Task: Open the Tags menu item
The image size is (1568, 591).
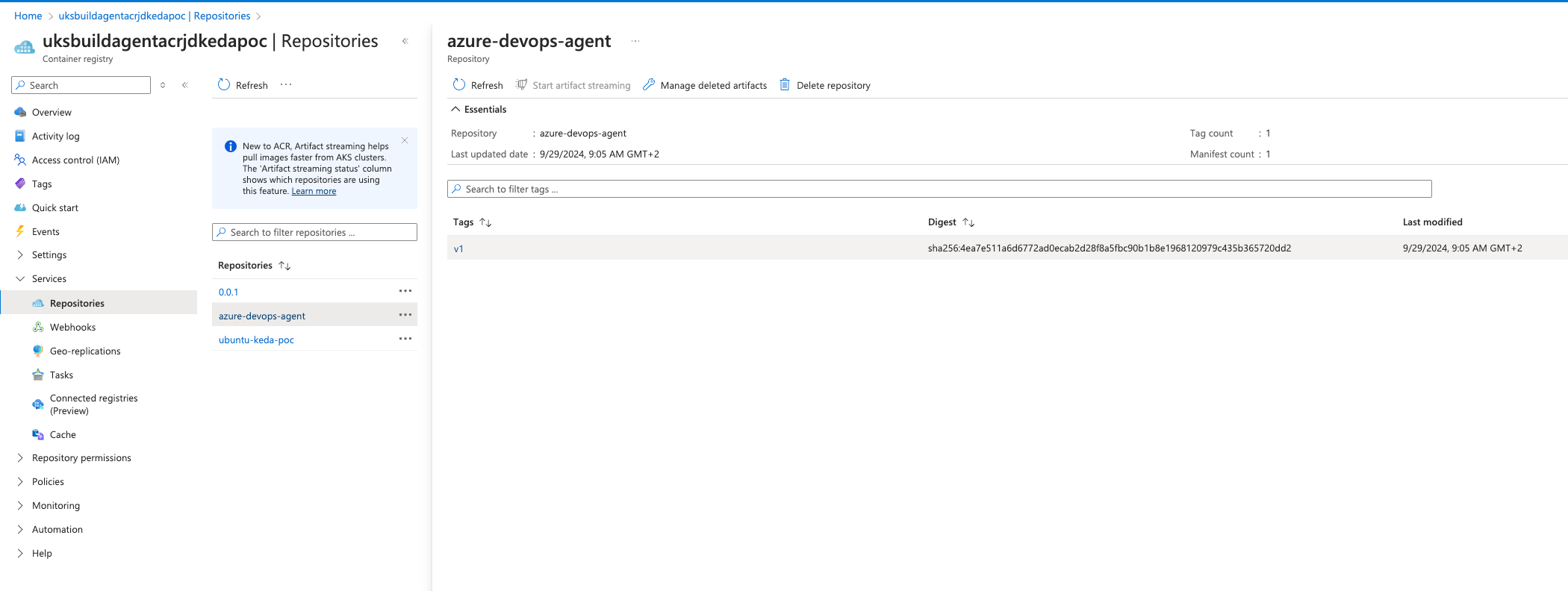Action: [42, 184]
